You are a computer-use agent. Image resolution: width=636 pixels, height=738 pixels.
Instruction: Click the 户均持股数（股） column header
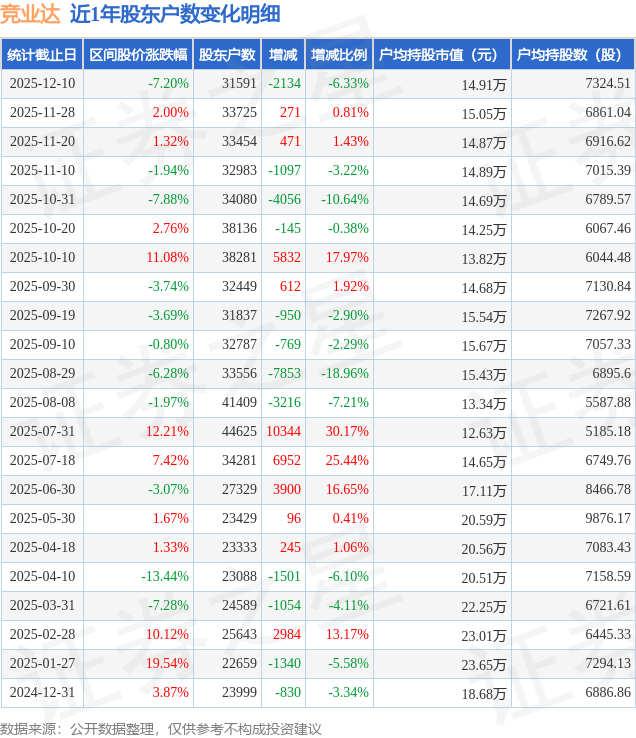pyautogui.click(x=573, y=55)
